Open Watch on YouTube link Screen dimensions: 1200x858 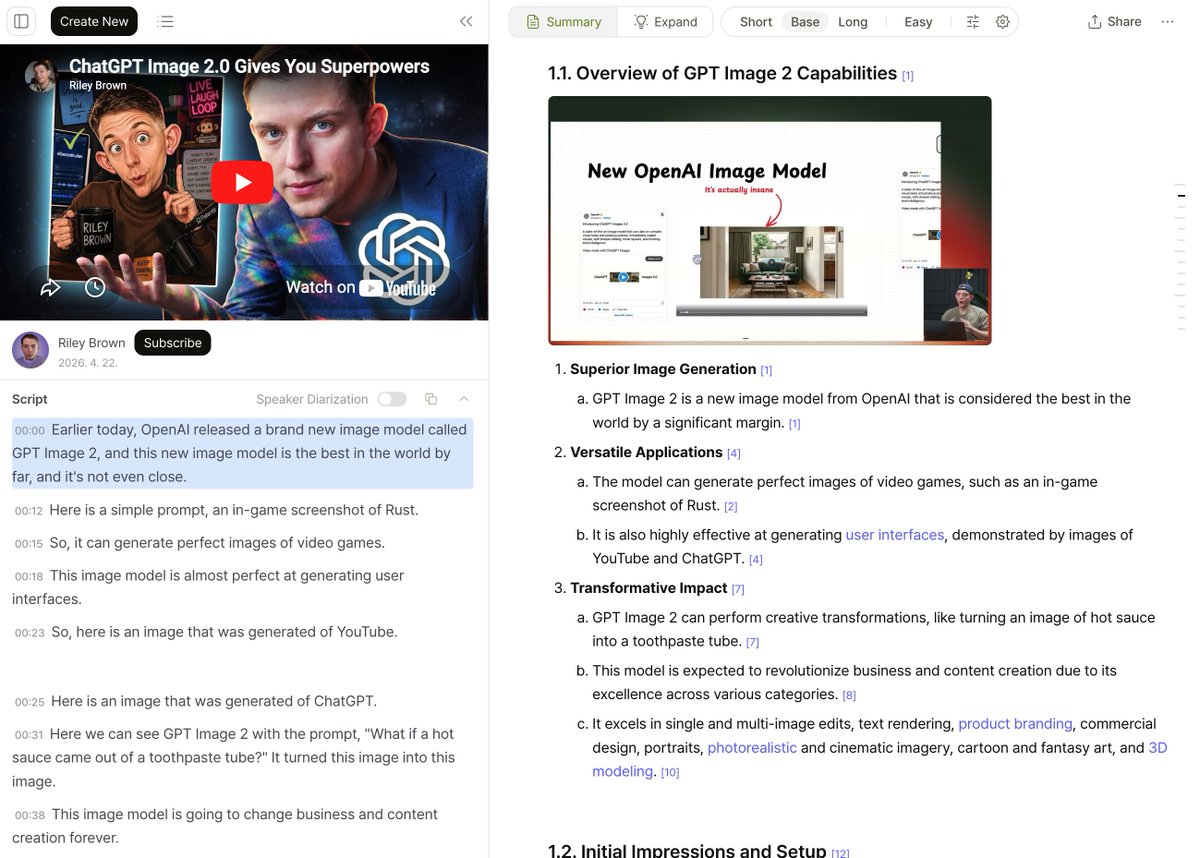coord(361,288)
